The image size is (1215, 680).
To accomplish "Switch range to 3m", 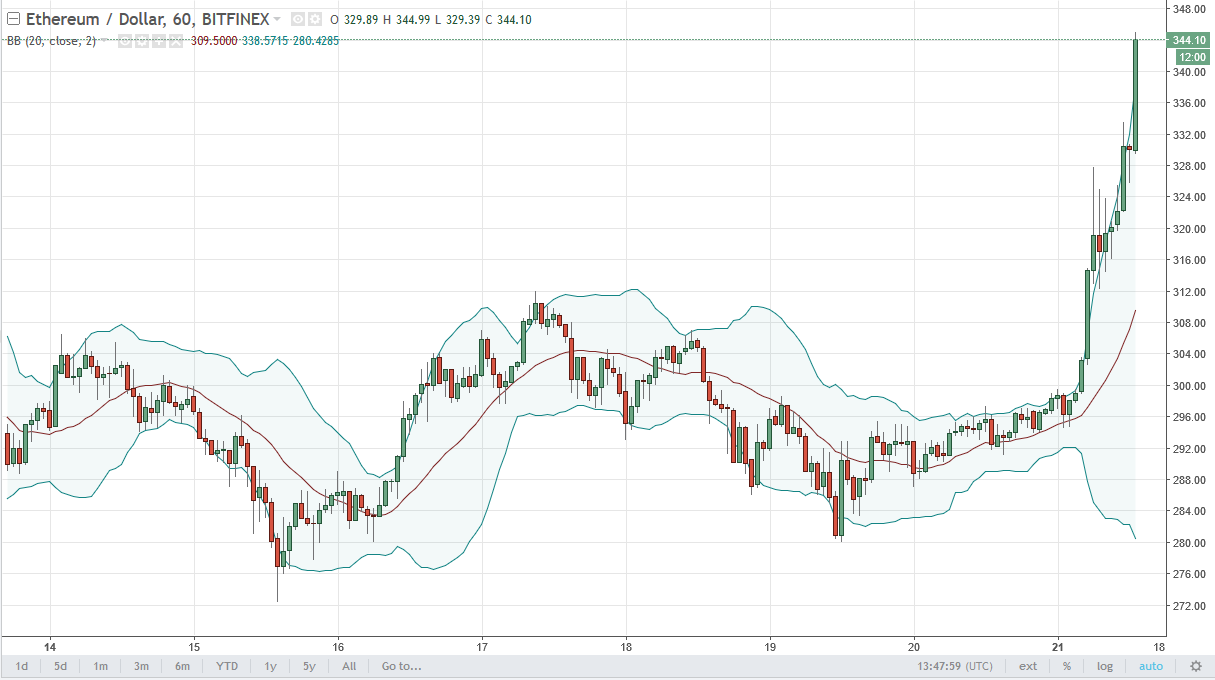I will [x=141, y=666].
